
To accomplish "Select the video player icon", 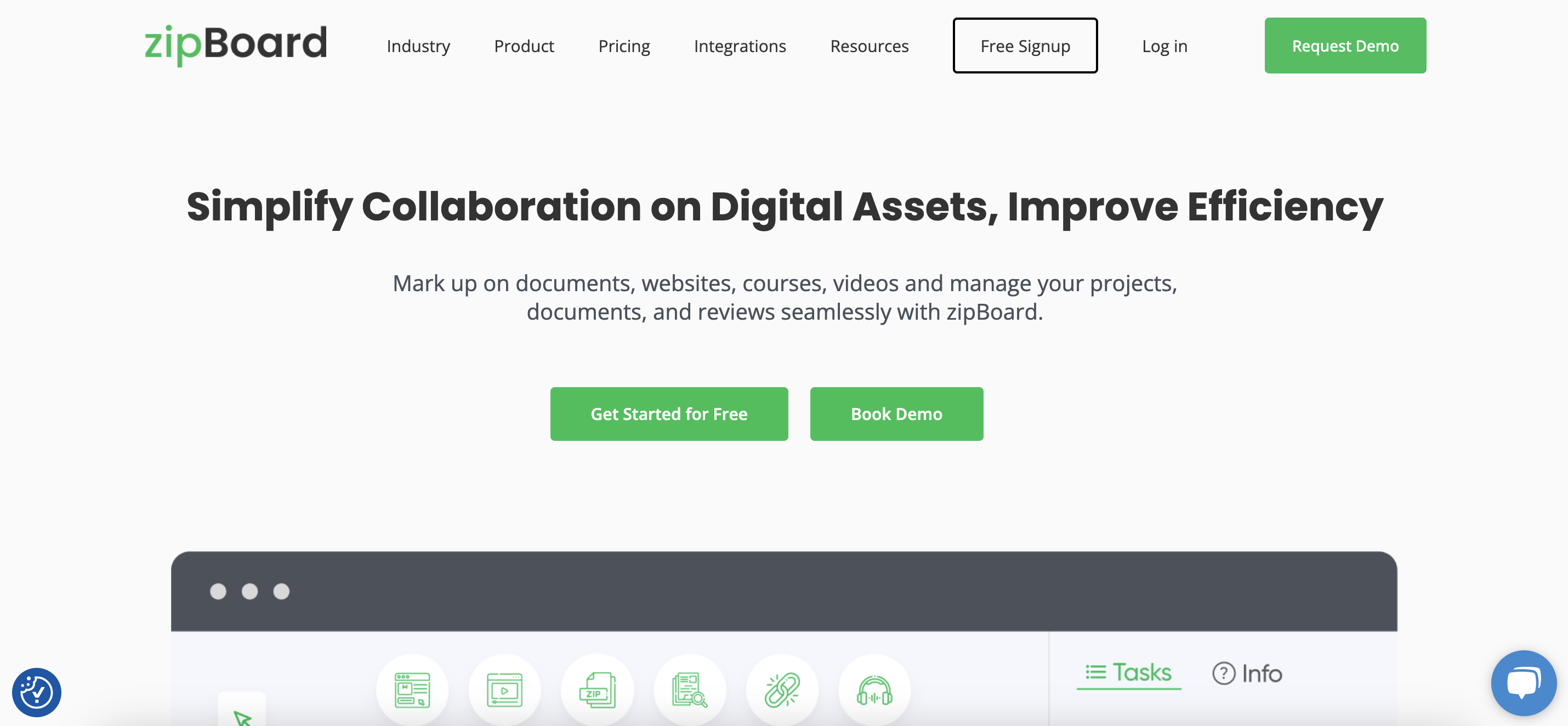I will pyautogui.click(x=504, y=690).
